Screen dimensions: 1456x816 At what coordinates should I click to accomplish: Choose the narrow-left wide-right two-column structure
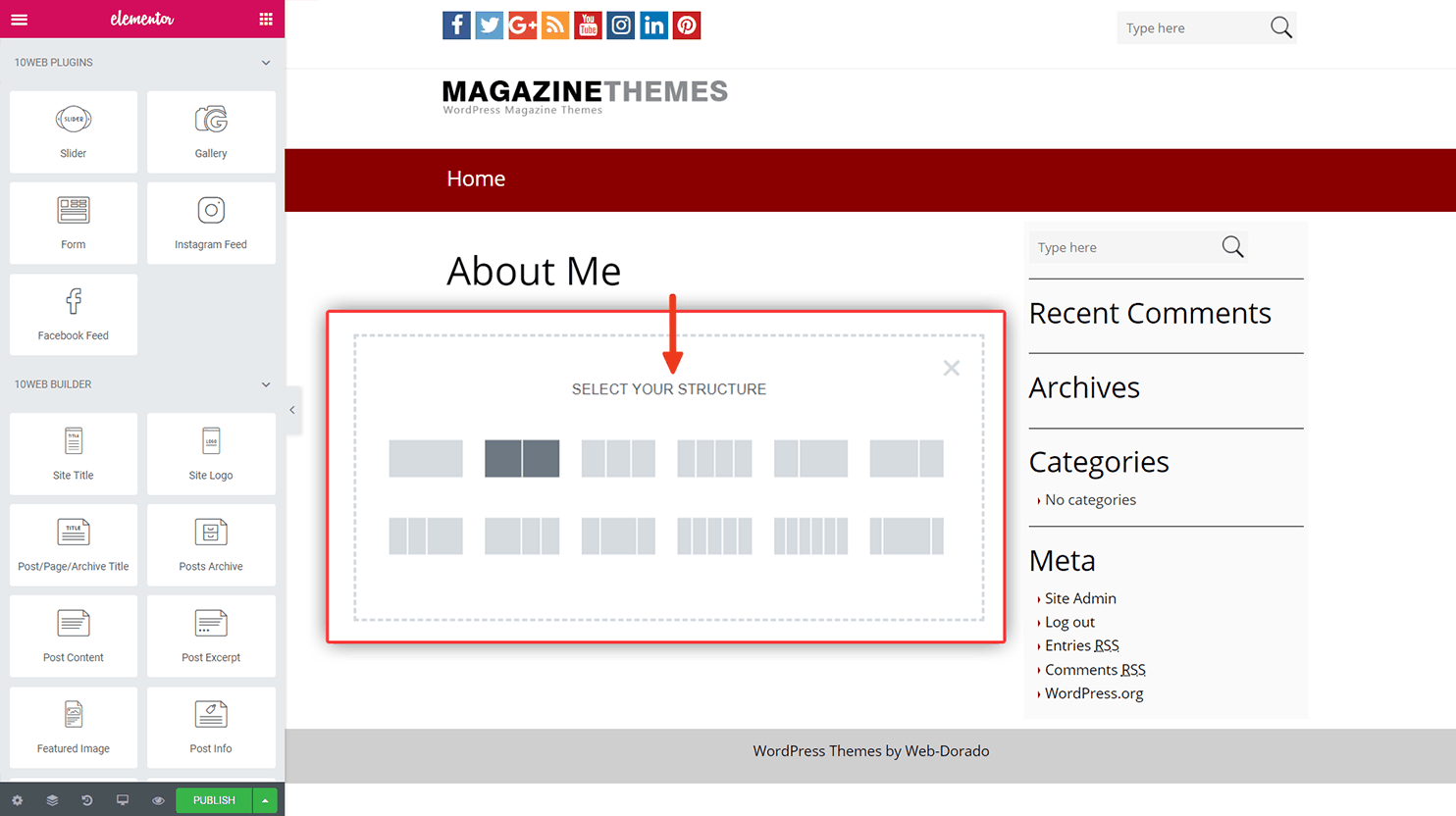810,458
